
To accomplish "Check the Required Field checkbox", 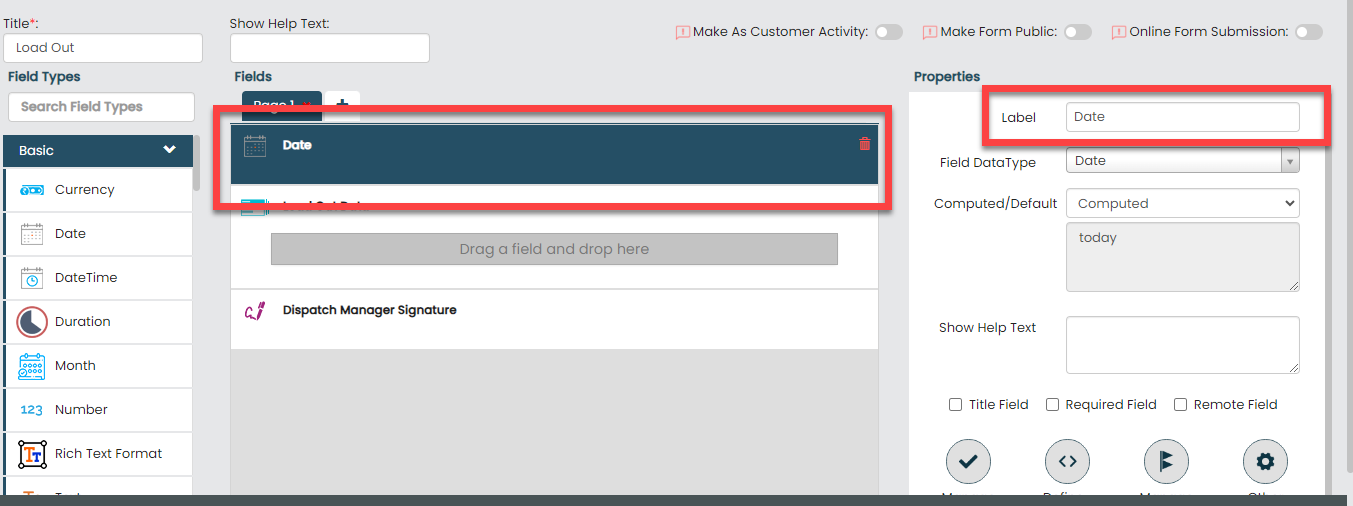I will pyautogui.click(x=1053, y=405).
